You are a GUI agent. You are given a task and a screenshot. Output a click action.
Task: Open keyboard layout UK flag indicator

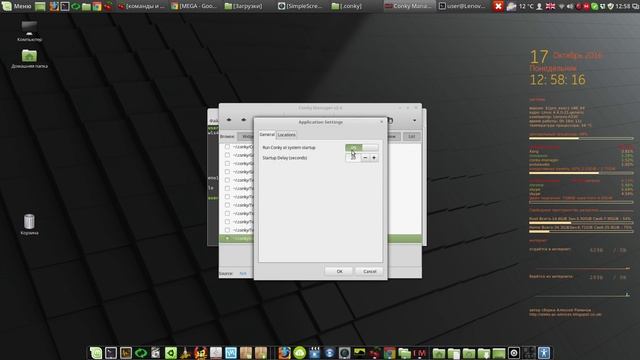pyautogui.click(x=550, y=6)
